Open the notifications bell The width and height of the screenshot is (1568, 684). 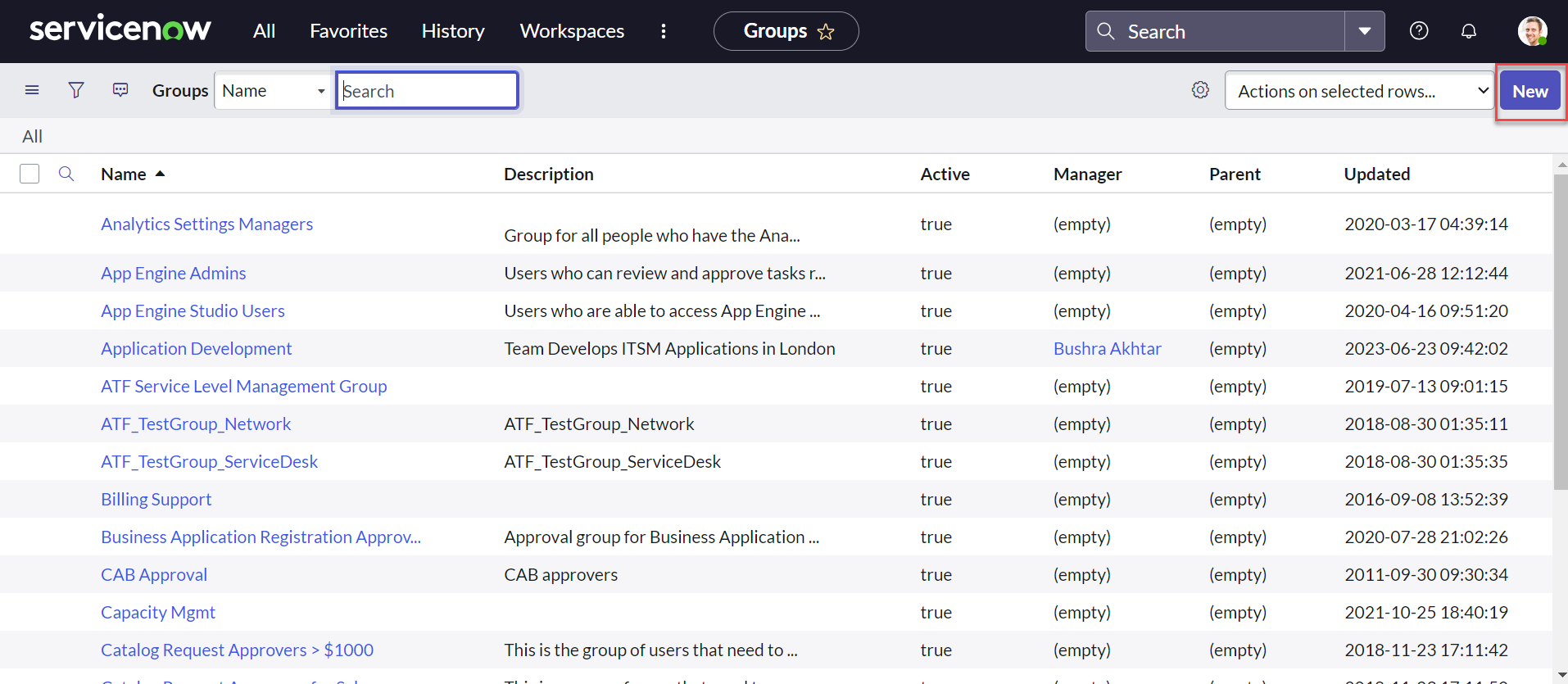point(1469,31)
